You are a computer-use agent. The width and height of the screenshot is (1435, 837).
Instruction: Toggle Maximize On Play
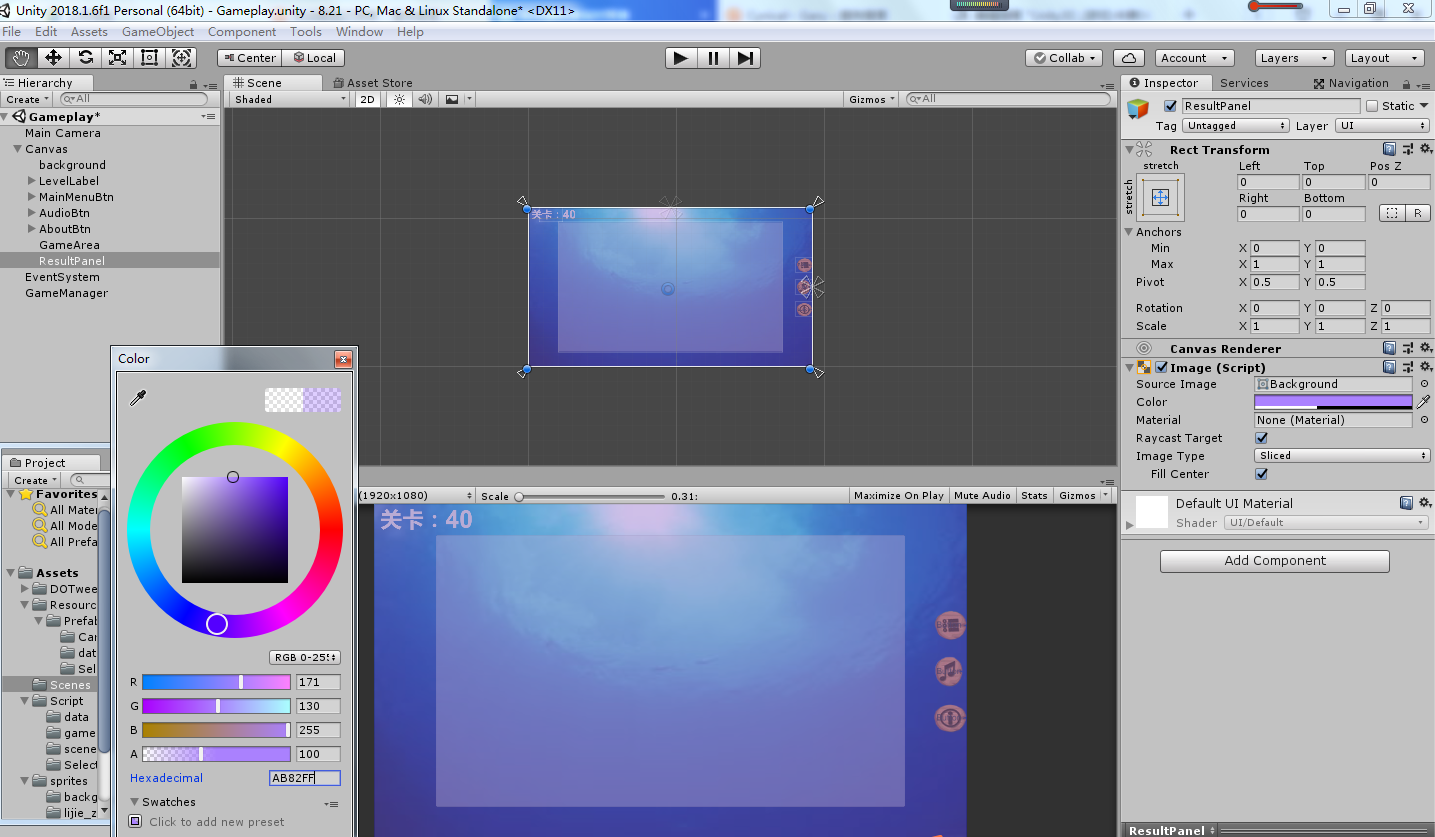[x=898, y=496]
